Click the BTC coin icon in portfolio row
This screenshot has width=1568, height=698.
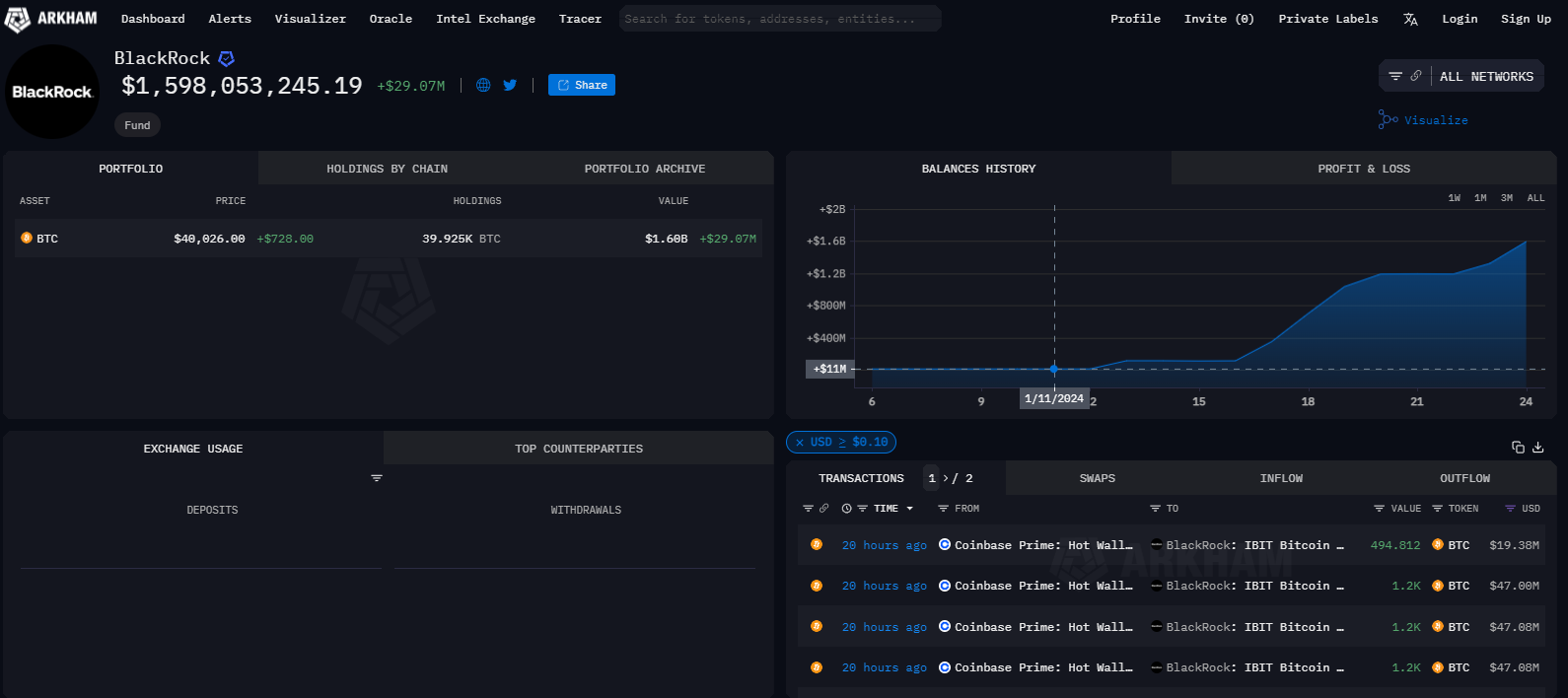click(x=27, y=238)
